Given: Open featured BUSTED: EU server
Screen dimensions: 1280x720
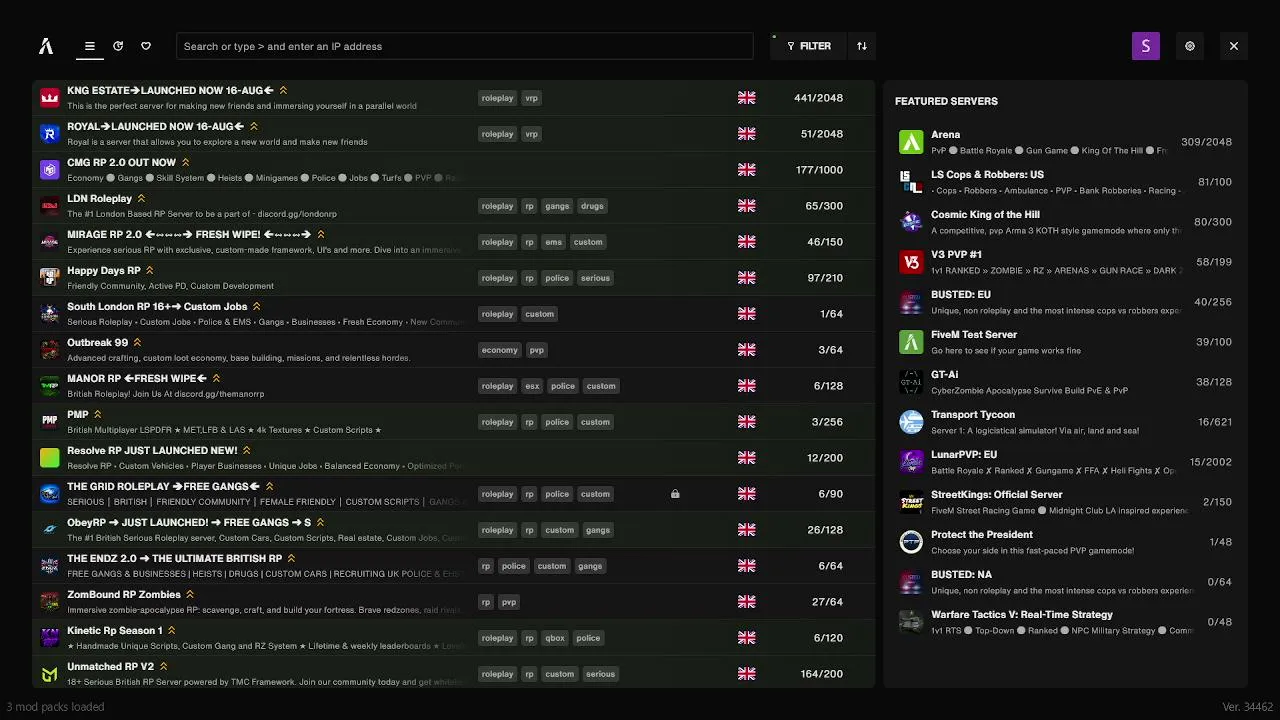Looking at the screenshot, I should tap(1065, 302).
